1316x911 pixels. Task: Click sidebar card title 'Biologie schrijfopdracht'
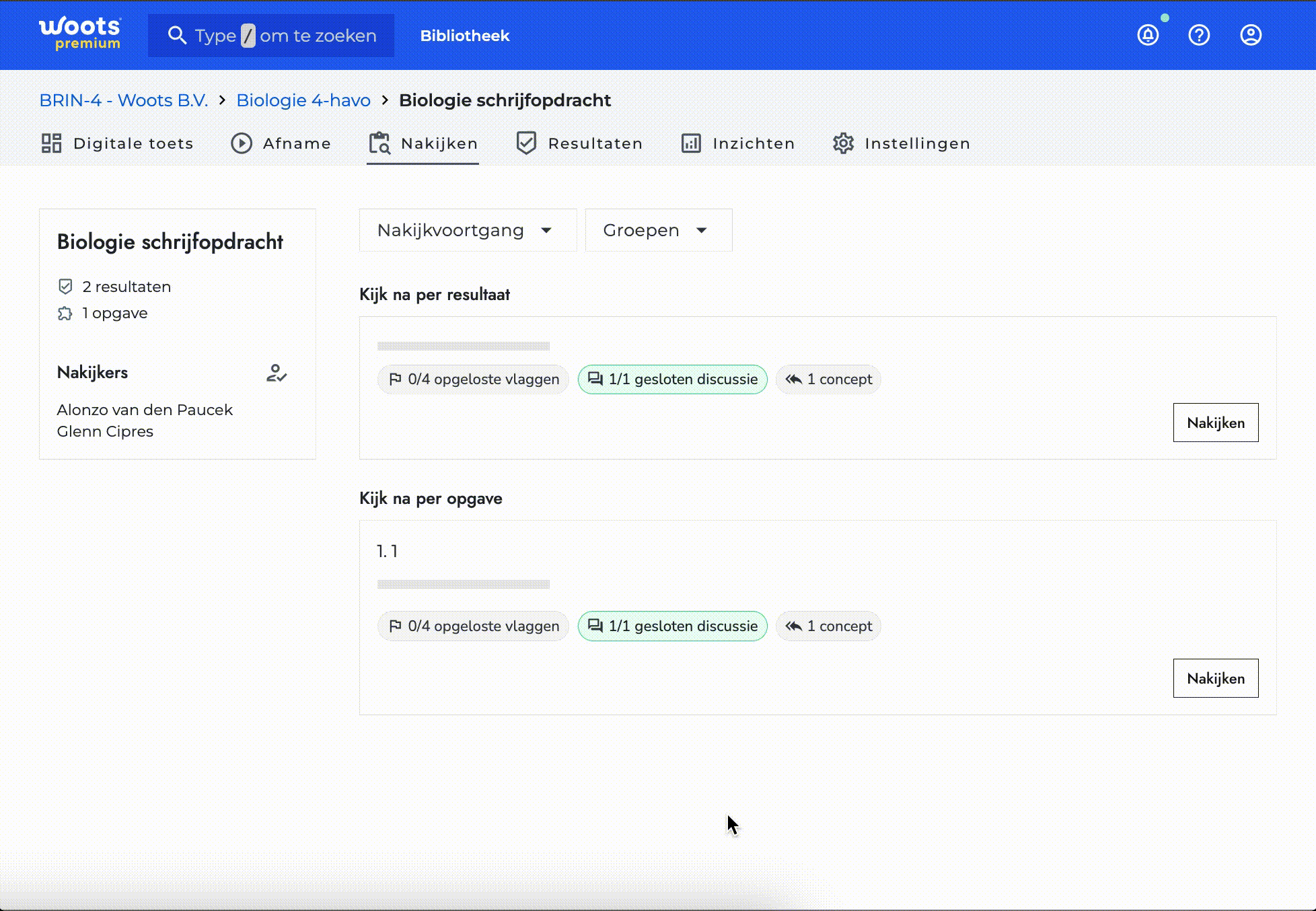[x=170, y=242]
